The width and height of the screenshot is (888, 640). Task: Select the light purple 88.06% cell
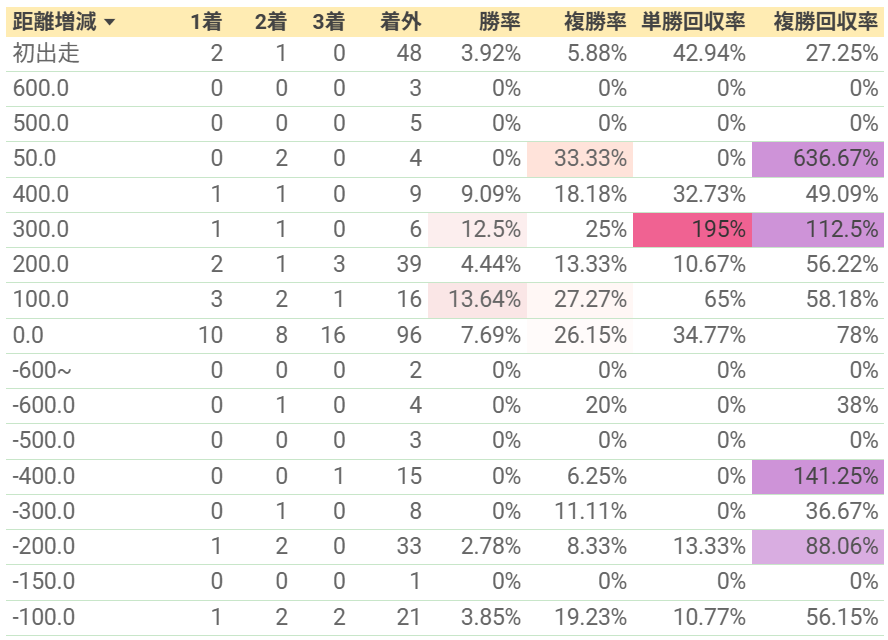[x=818, y=547]
